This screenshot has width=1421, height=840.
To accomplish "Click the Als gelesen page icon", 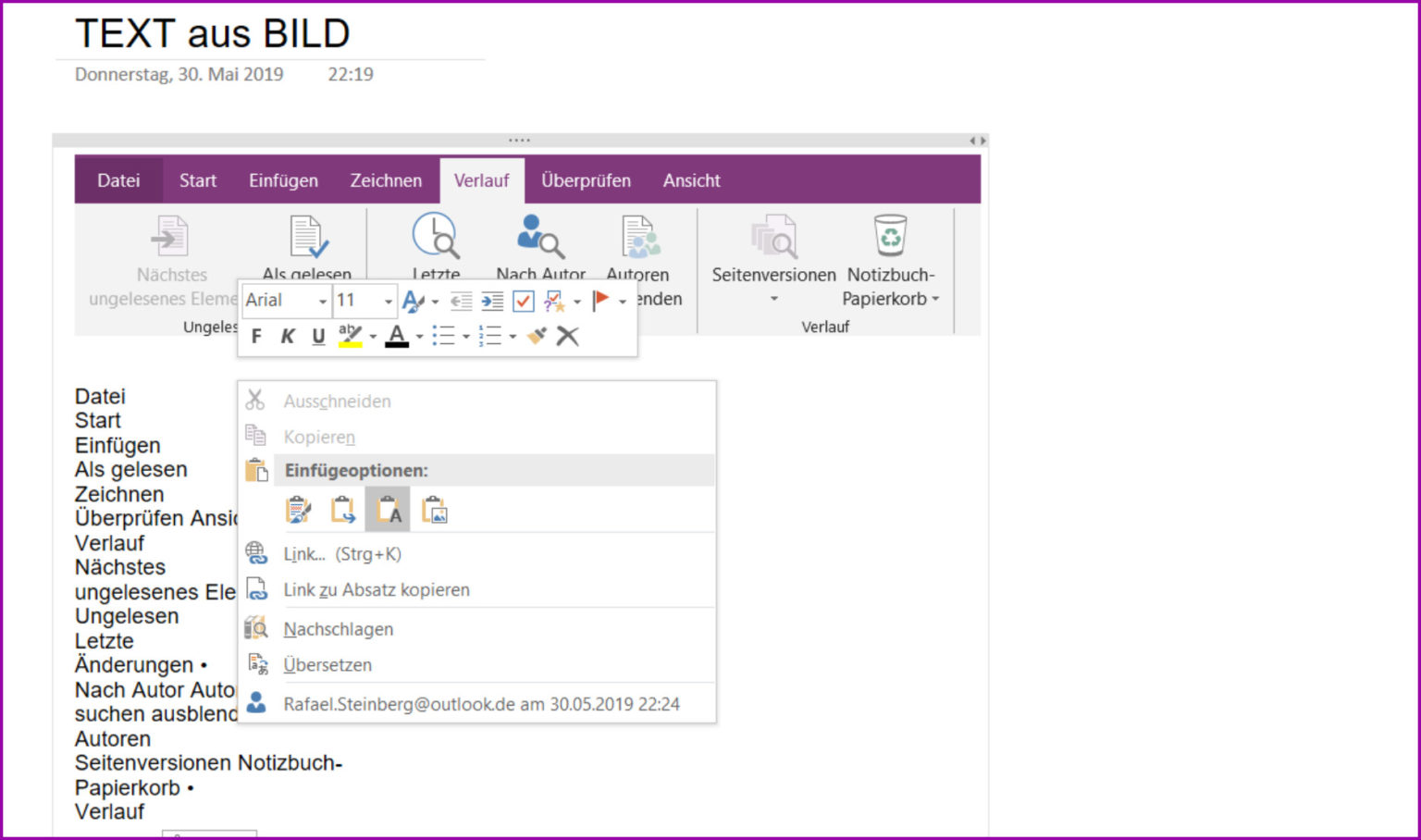I will [x=307, y=236].
